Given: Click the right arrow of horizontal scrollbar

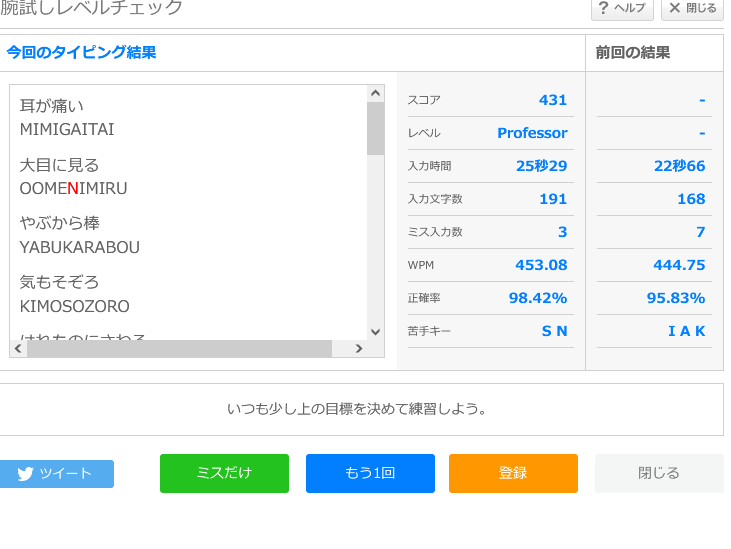Looking at the screenshot, I should coord(360,349).
